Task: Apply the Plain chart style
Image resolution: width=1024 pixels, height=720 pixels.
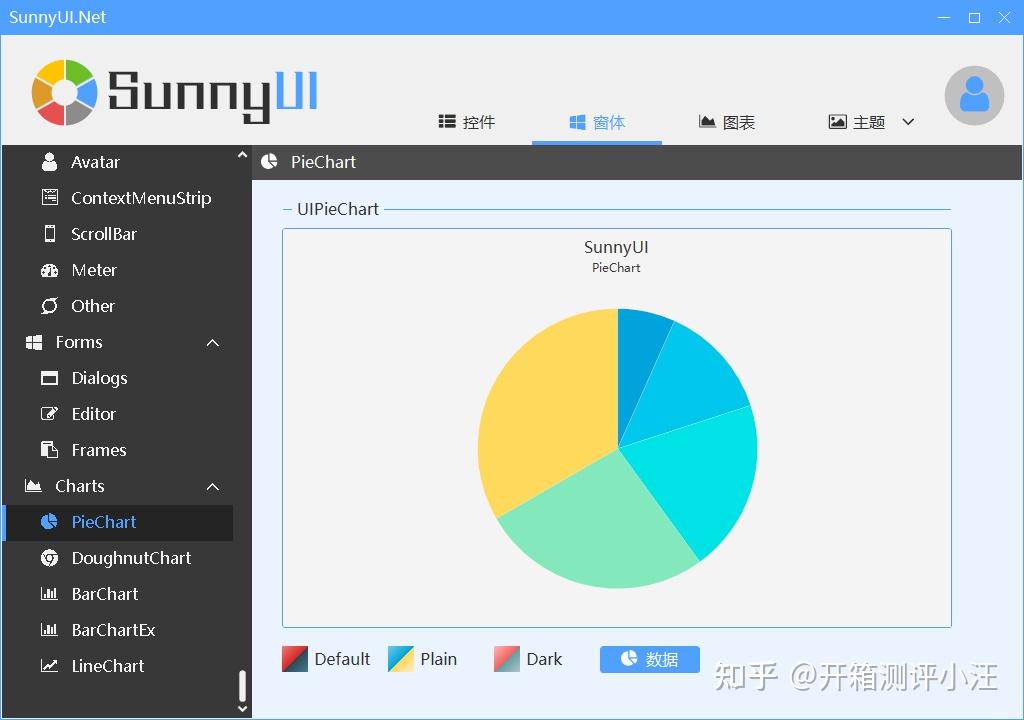Action: 423,659
